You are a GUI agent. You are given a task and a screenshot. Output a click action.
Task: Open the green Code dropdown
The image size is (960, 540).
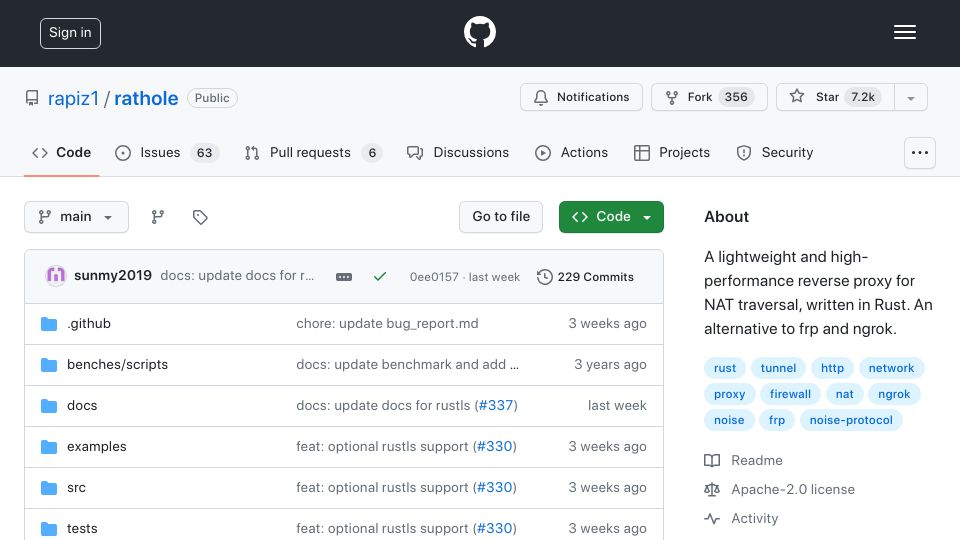tap(611, 217)
